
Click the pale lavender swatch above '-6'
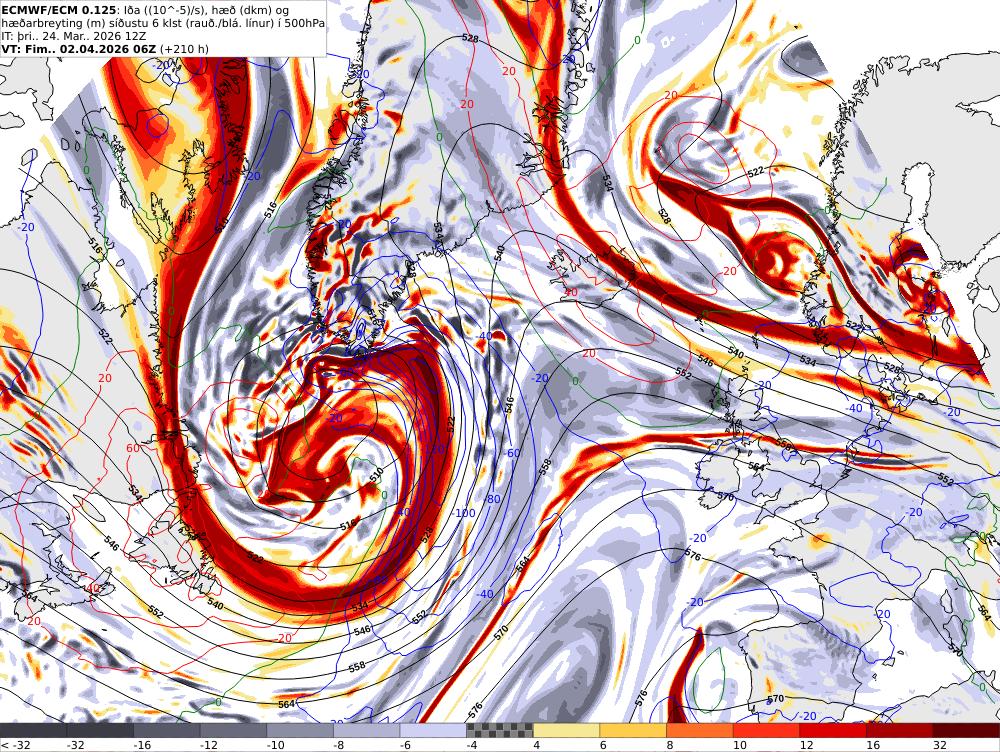point(433,730)
